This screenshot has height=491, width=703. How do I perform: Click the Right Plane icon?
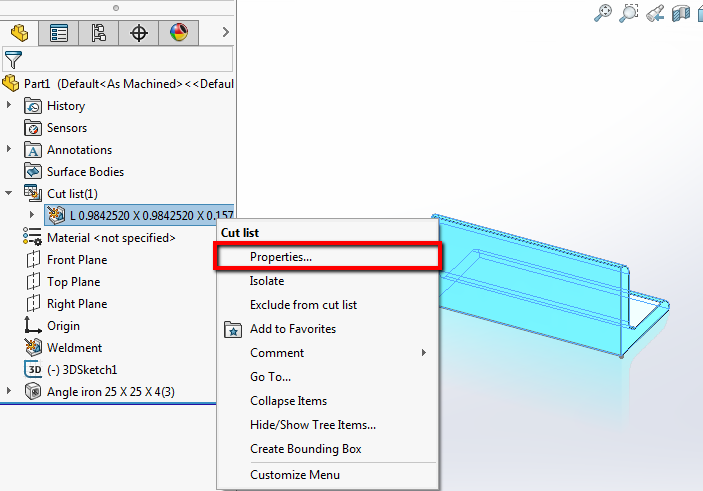[x=33, y=304]
